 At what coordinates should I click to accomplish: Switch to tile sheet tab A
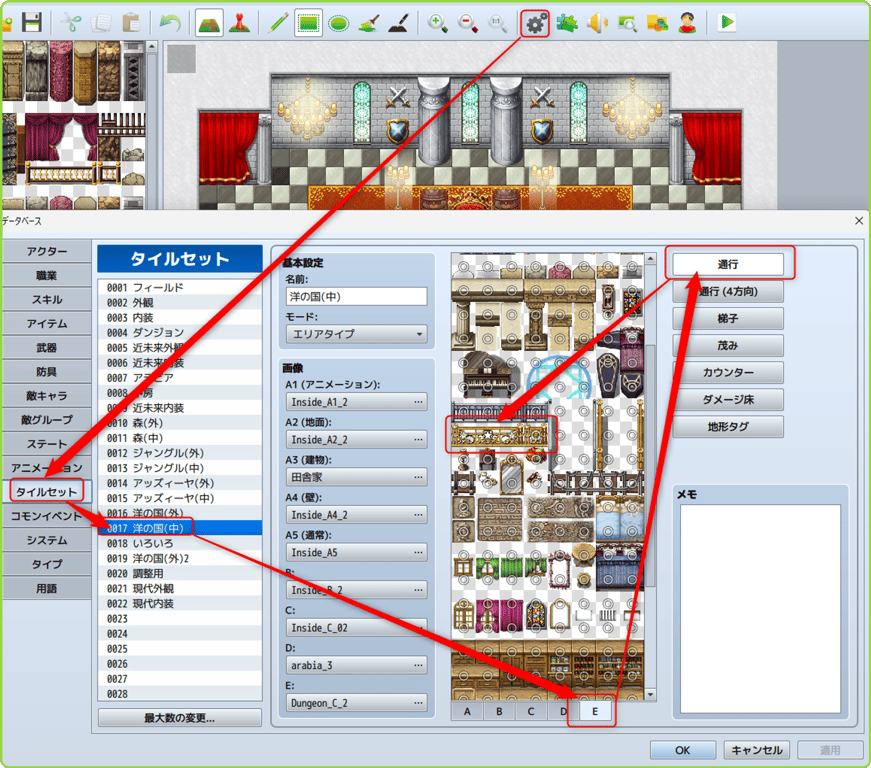[x=467, y=711]
